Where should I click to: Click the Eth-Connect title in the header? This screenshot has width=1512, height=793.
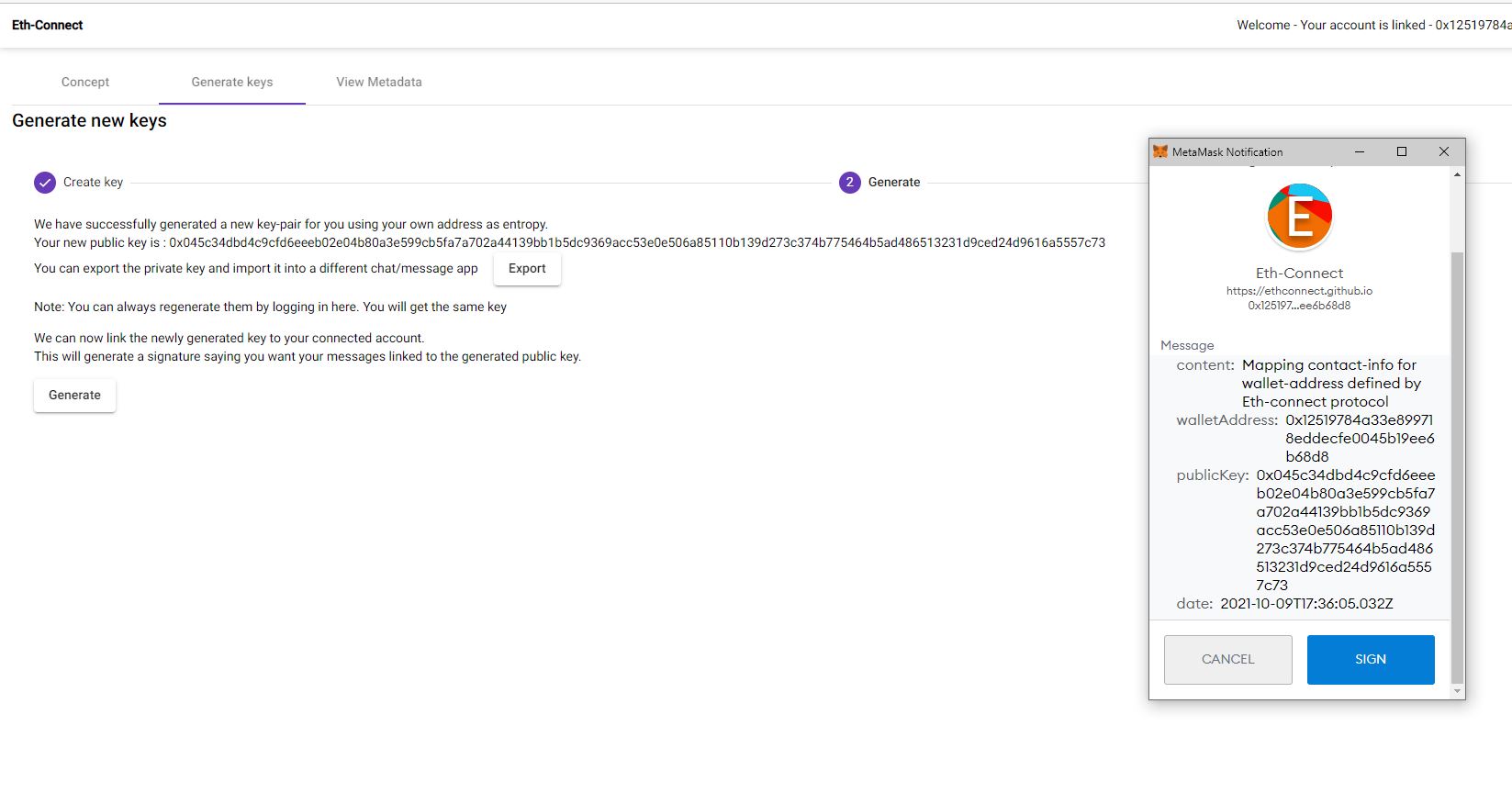tap(48, 25)
